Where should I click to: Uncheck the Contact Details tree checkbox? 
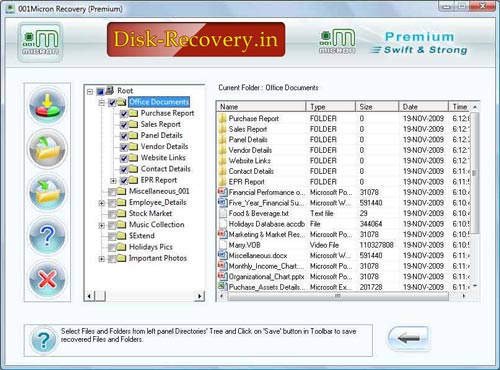pos(124,170)
